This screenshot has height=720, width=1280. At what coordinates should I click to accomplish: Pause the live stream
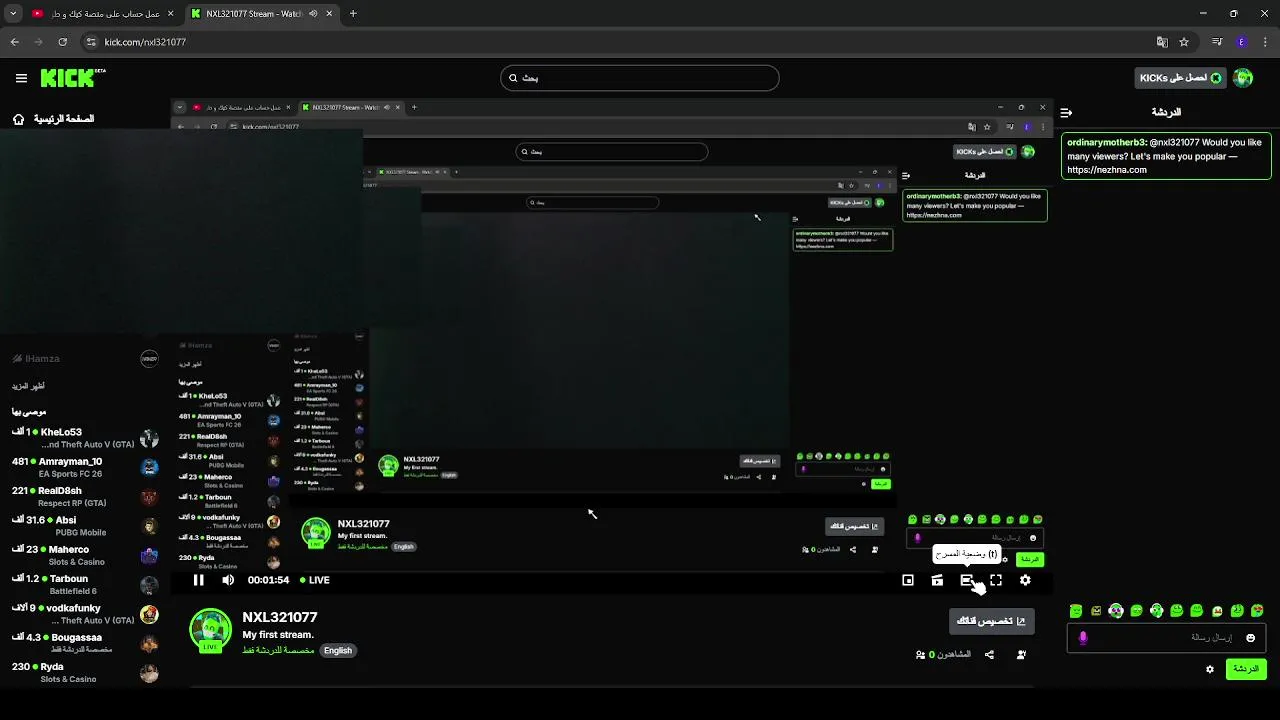pos(199,580)
